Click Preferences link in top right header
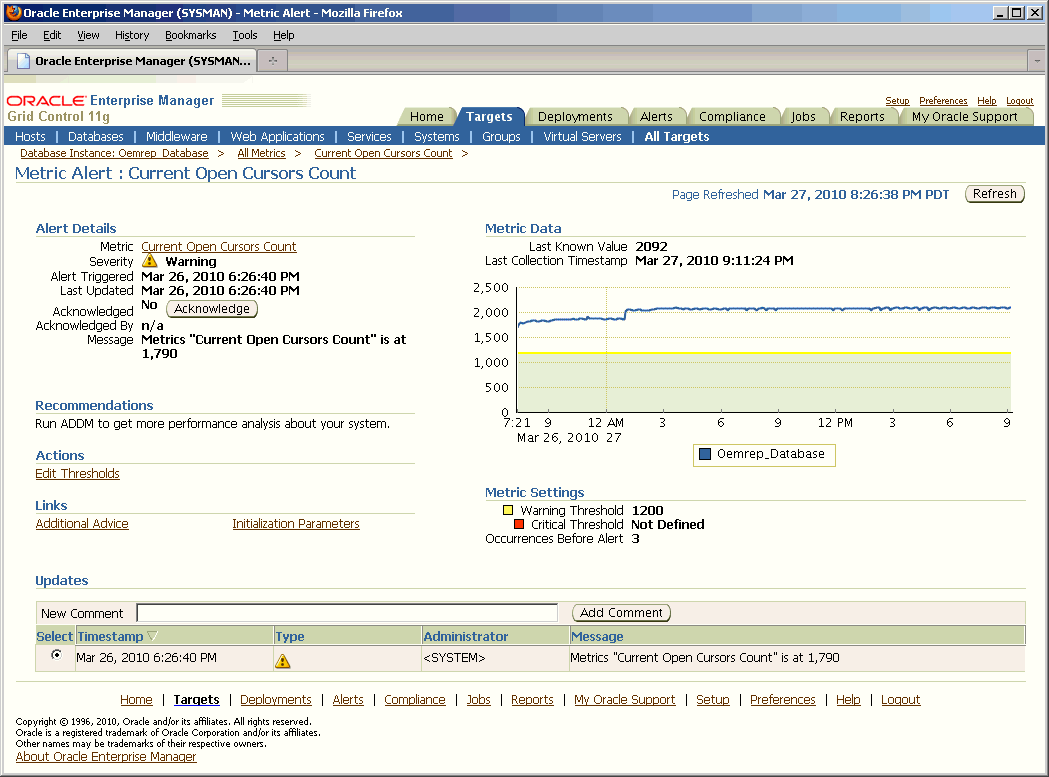This screenshot has height=777, width=1049. [x=943, y=101]
